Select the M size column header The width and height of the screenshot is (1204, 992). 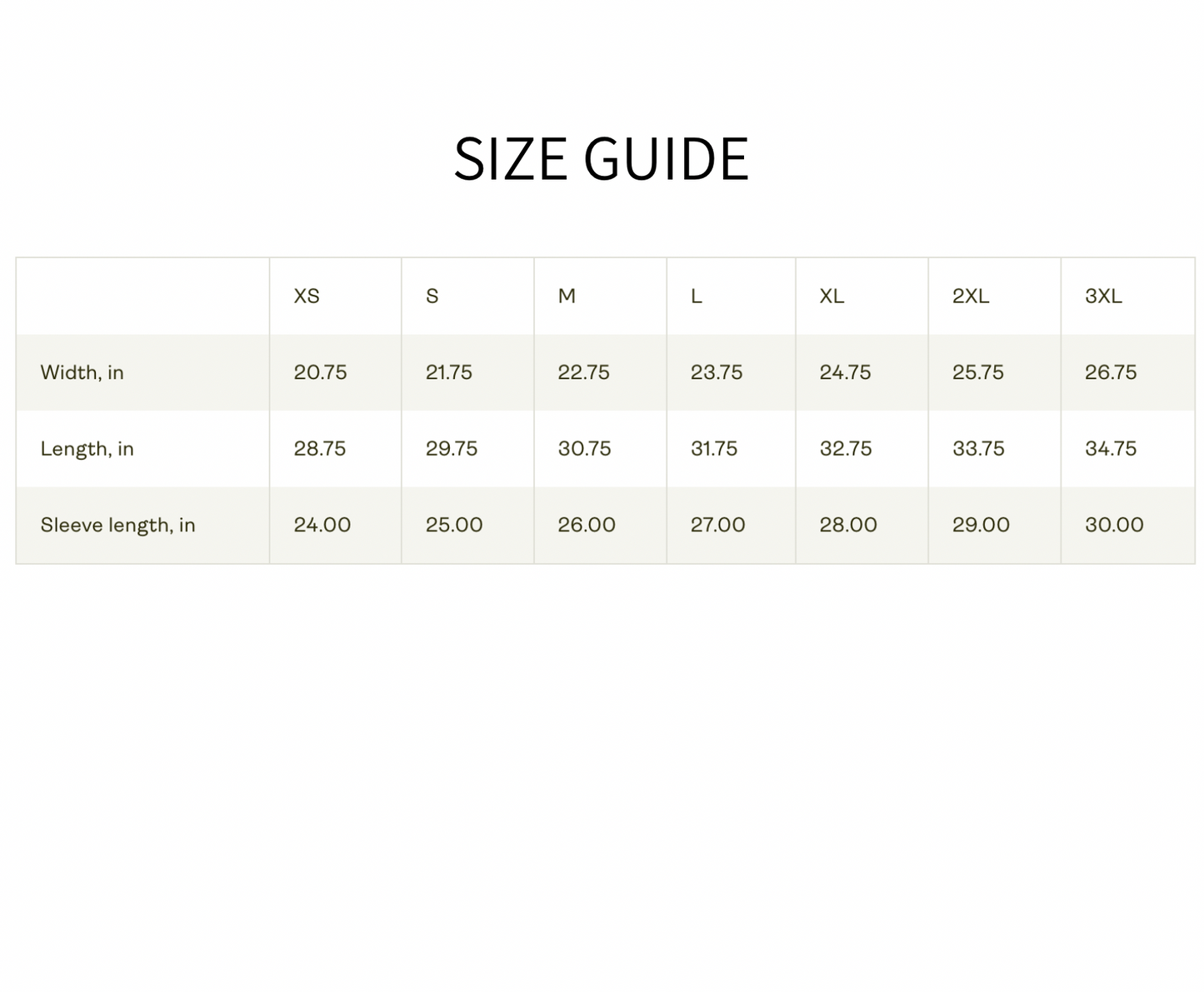[x=567, y=297]
